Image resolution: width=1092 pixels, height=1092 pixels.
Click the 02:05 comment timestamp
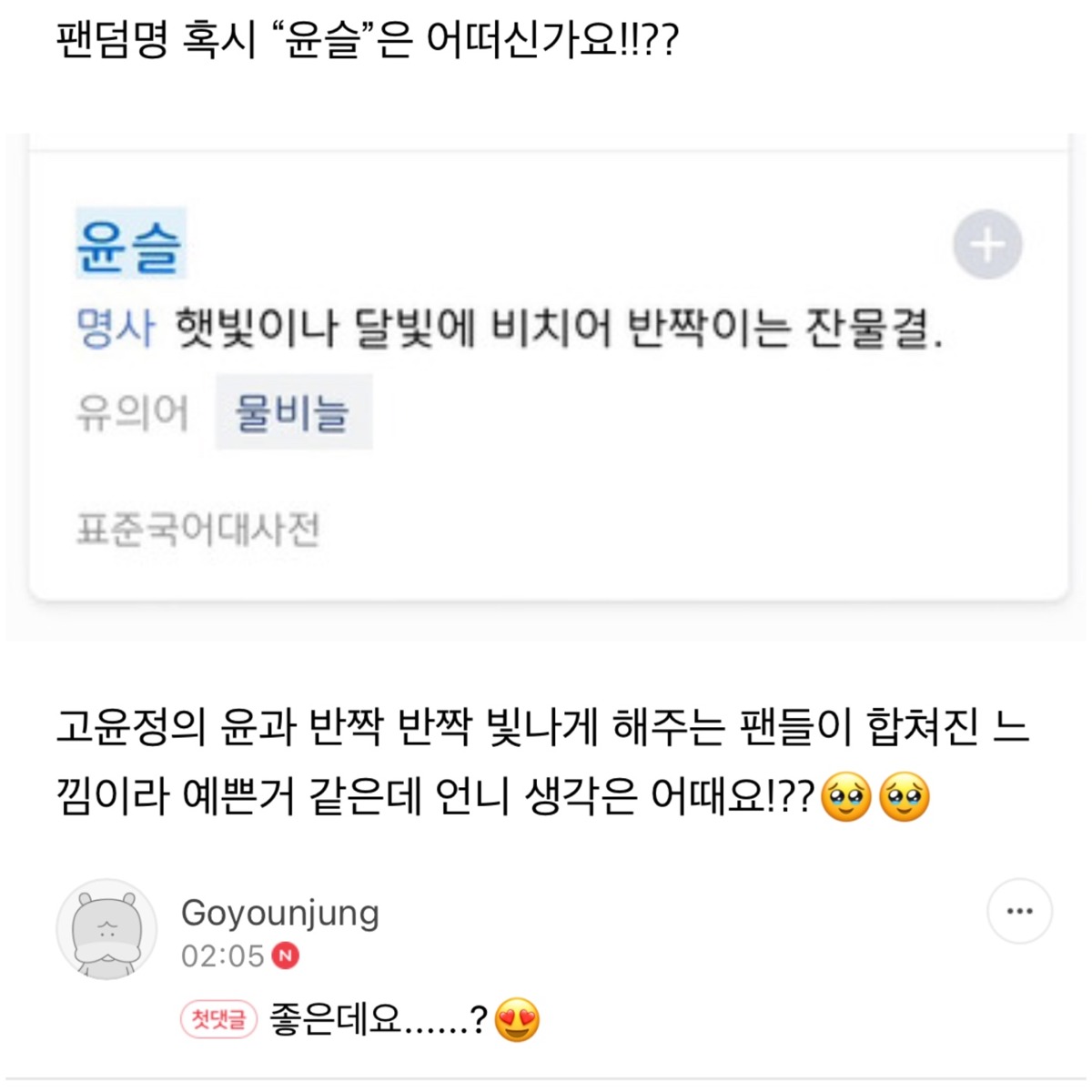[222, 955]
